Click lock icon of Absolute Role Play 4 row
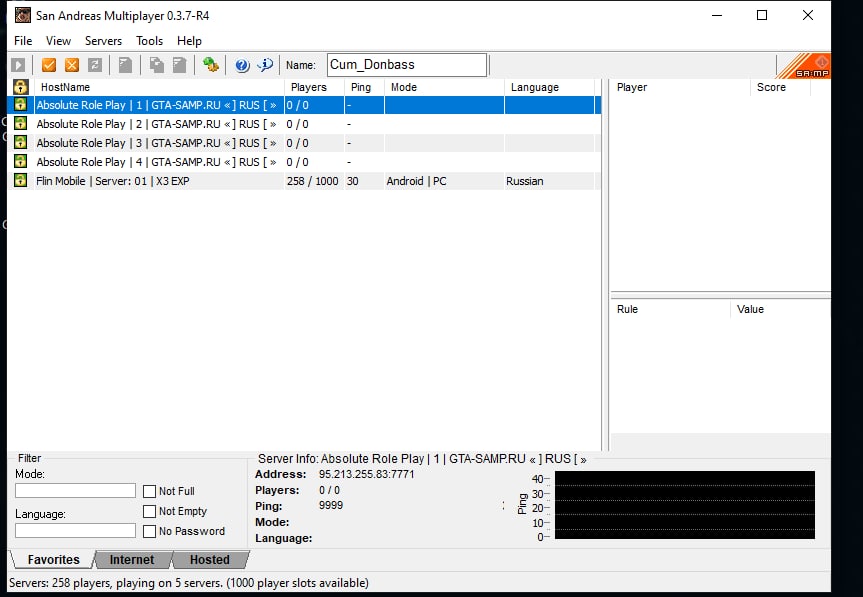The width and height of the screenshot is (863, 597). 20,161
